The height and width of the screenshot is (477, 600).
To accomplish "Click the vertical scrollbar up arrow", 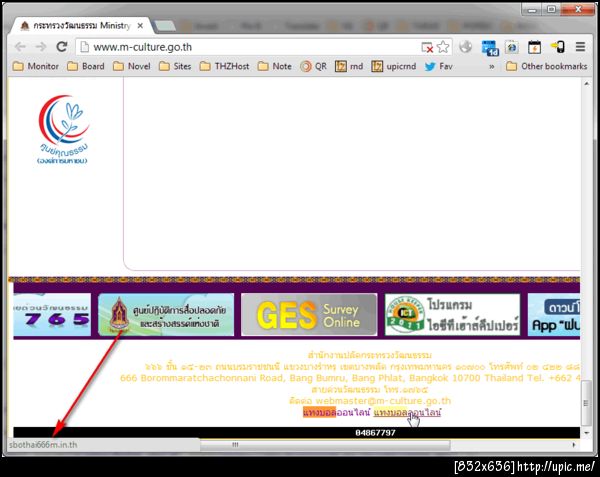I will 587,83.
